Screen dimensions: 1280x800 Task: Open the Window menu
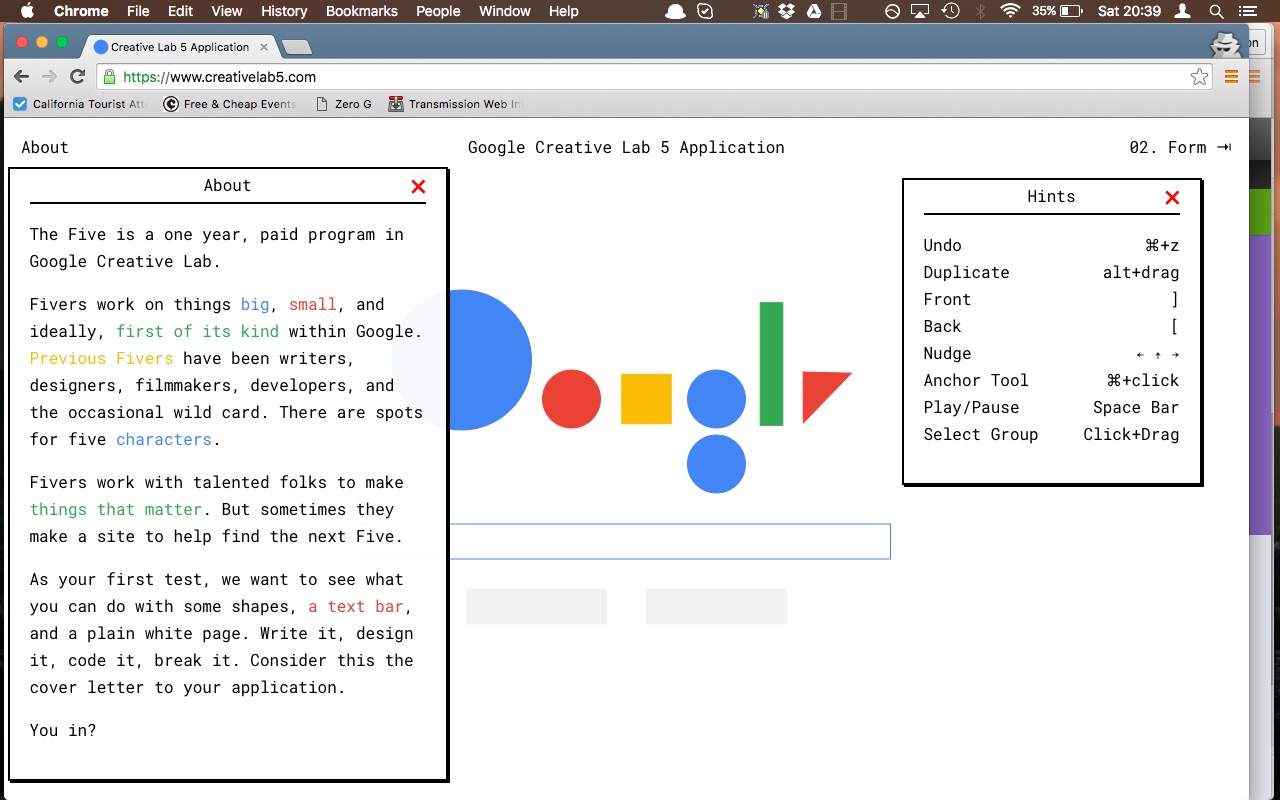pos(505,11)
